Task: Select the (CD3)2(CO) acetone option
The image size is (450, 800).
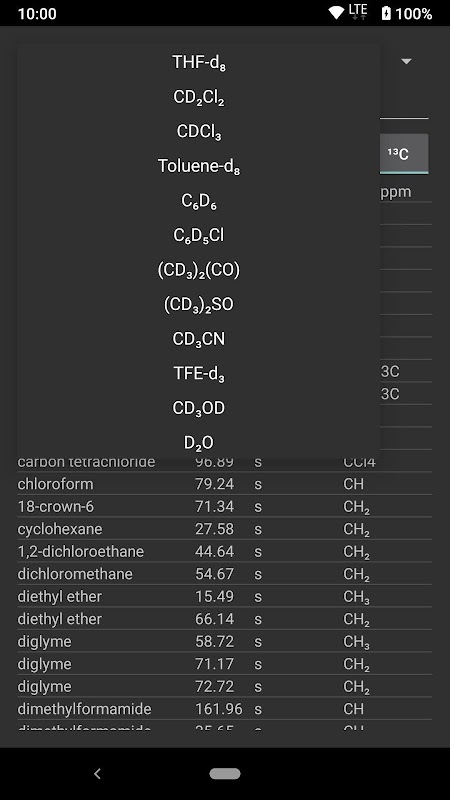Action: pyautogui.click(x=199, y=270)
